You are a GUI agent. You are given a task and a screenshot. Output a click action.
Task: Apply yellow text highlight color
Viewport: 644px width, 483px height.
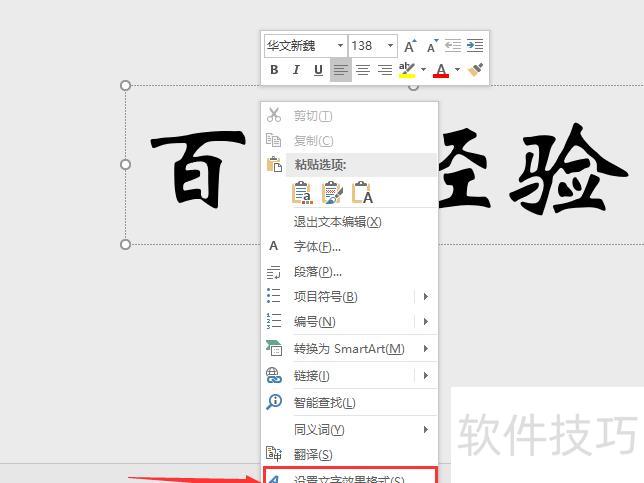[407, 70]
